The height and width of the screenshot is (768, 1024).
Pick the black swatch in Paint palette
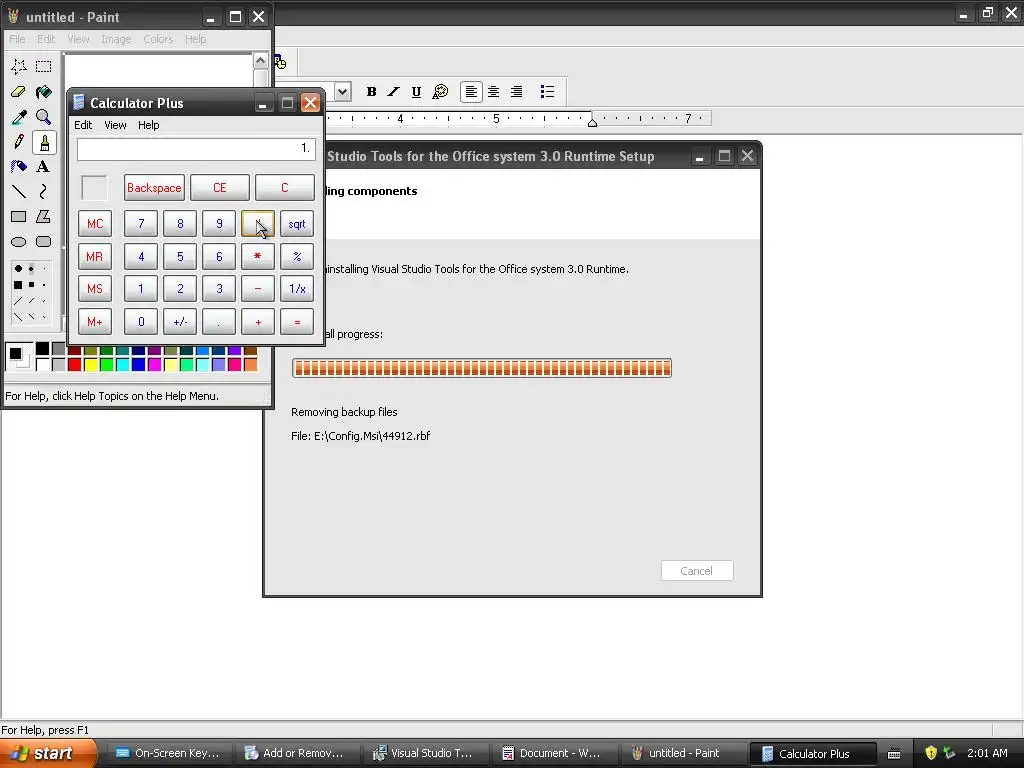pos(42,349)
